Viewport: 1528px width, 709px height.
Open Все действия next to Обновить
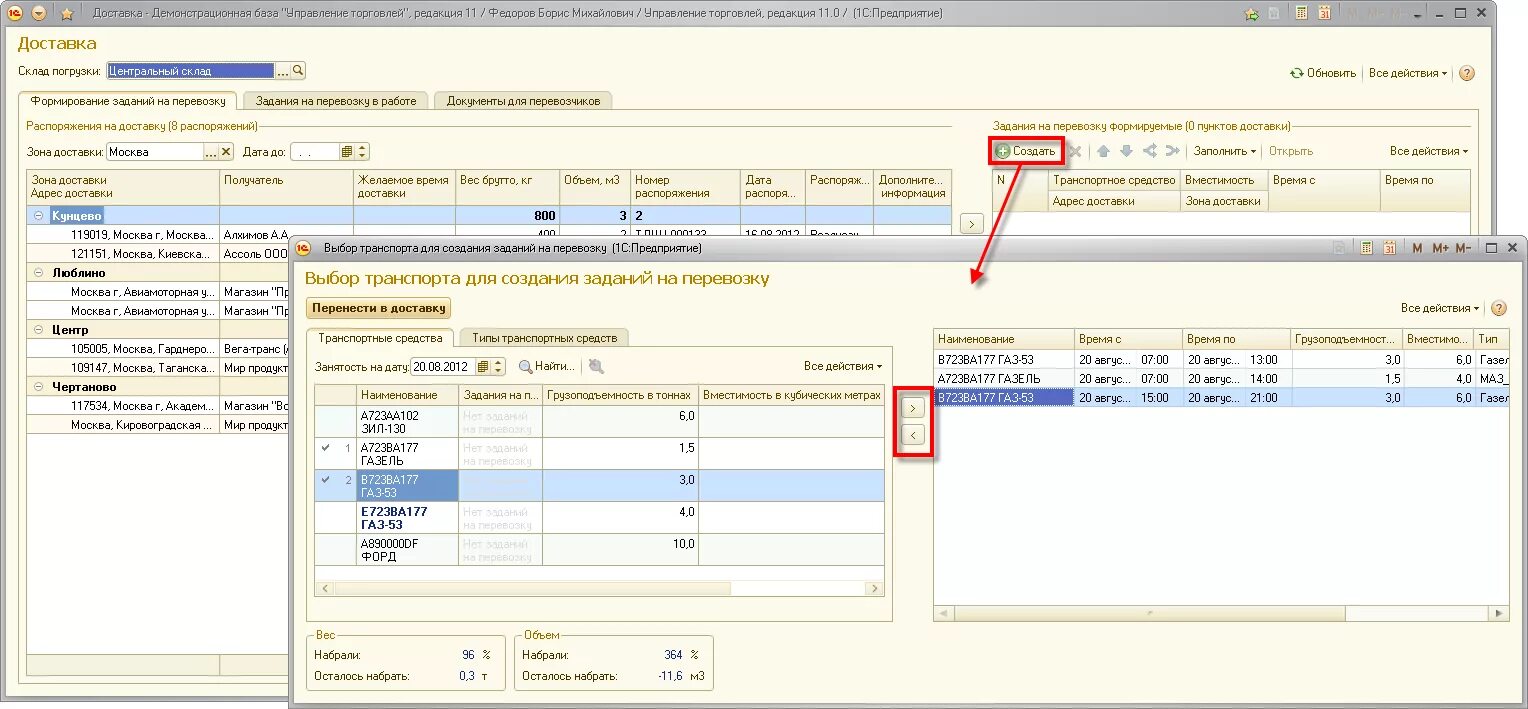click(x=1408, y=73)
